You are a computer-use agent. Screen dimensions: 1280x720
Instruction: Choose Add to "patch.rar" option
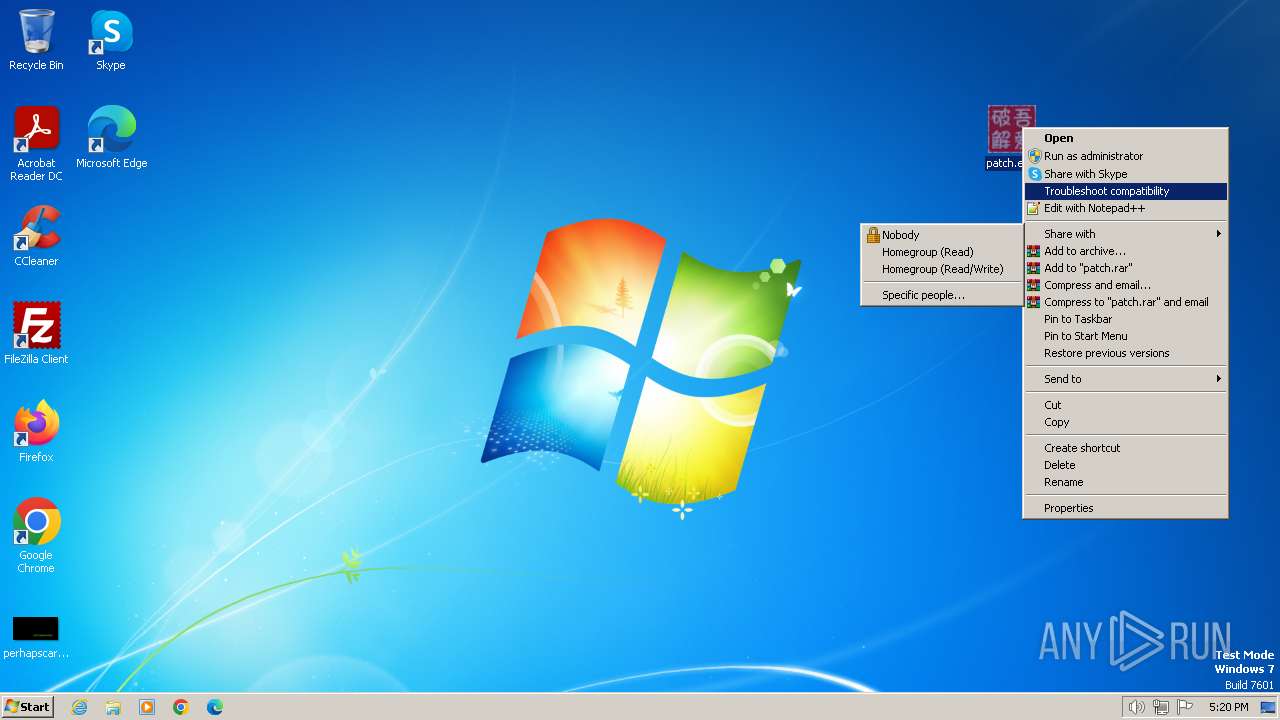(x=1126, y=268)
